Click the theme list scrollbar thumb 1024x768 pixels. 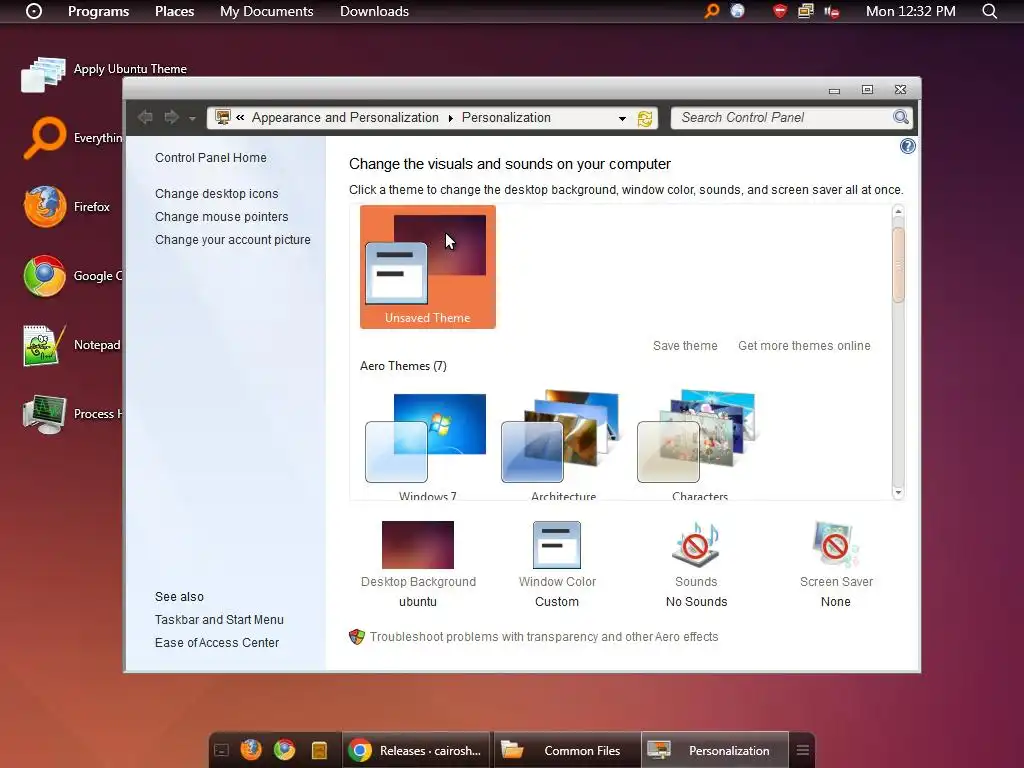point(898,264)
